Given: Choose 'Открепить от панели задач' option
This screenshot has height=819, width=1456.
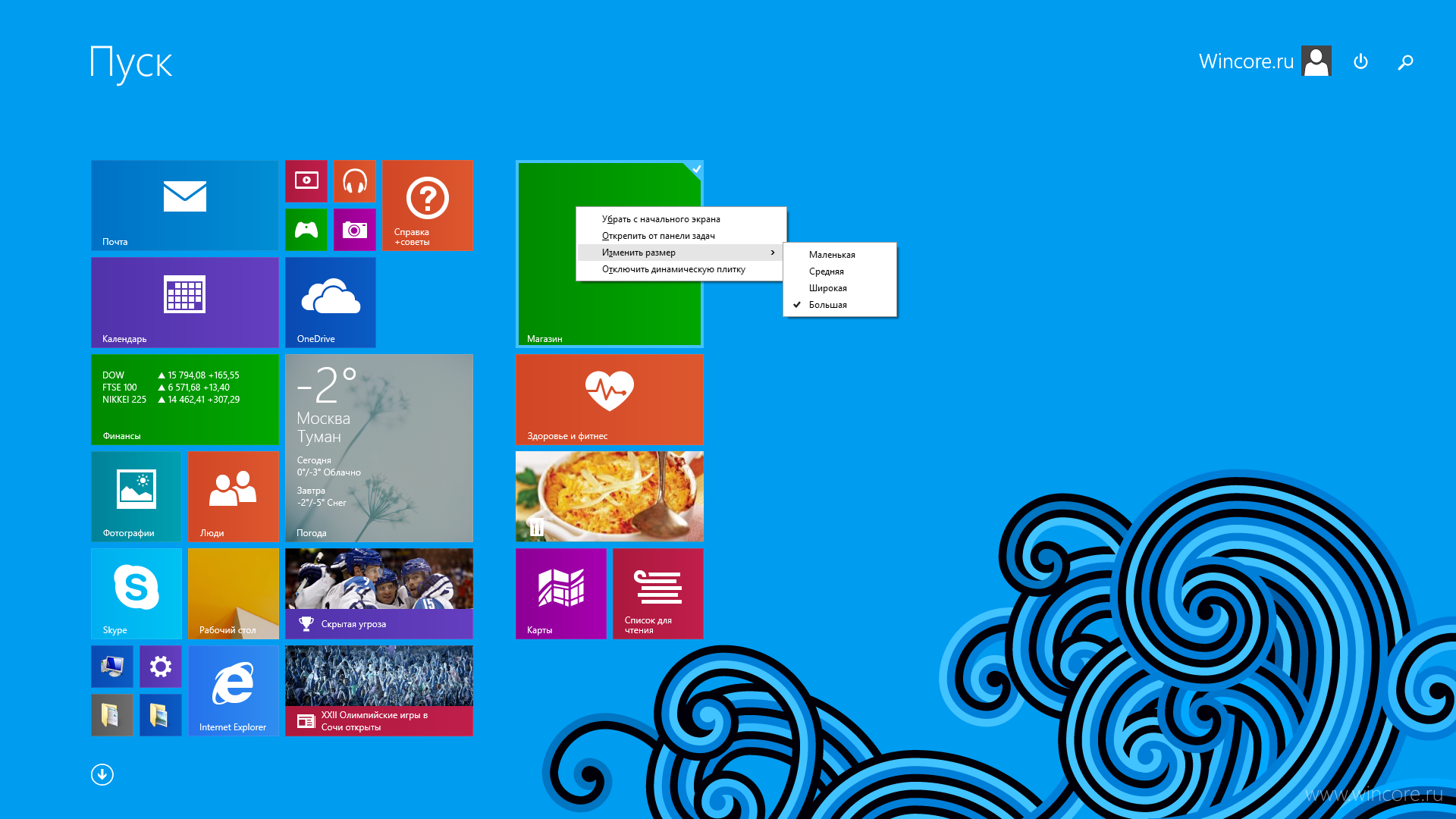Looking at the screenshot, I should (x=680, y=236).
